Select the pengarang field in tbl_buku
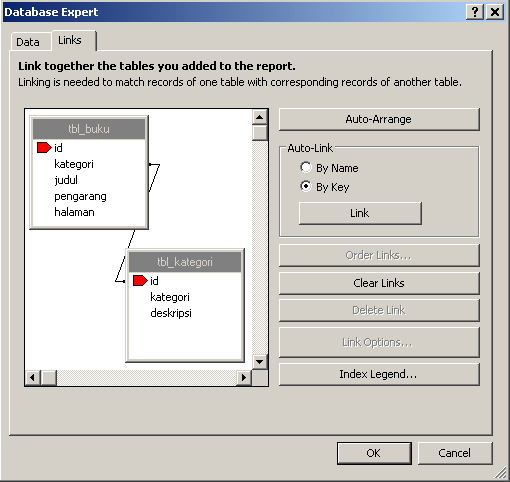 (80, 196)
